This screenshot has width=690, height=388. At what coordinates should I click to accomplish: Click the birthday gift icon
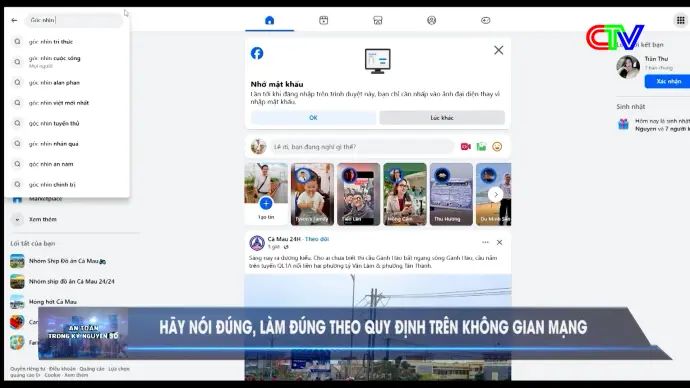pyautogui.click(x=623, y=124)
